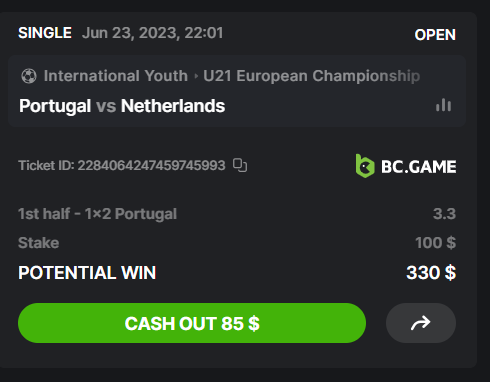Click the breadcrumb chevron between categories
Image resolution: width=490 pixels, height=382 pixels.
tap(196, 76)
